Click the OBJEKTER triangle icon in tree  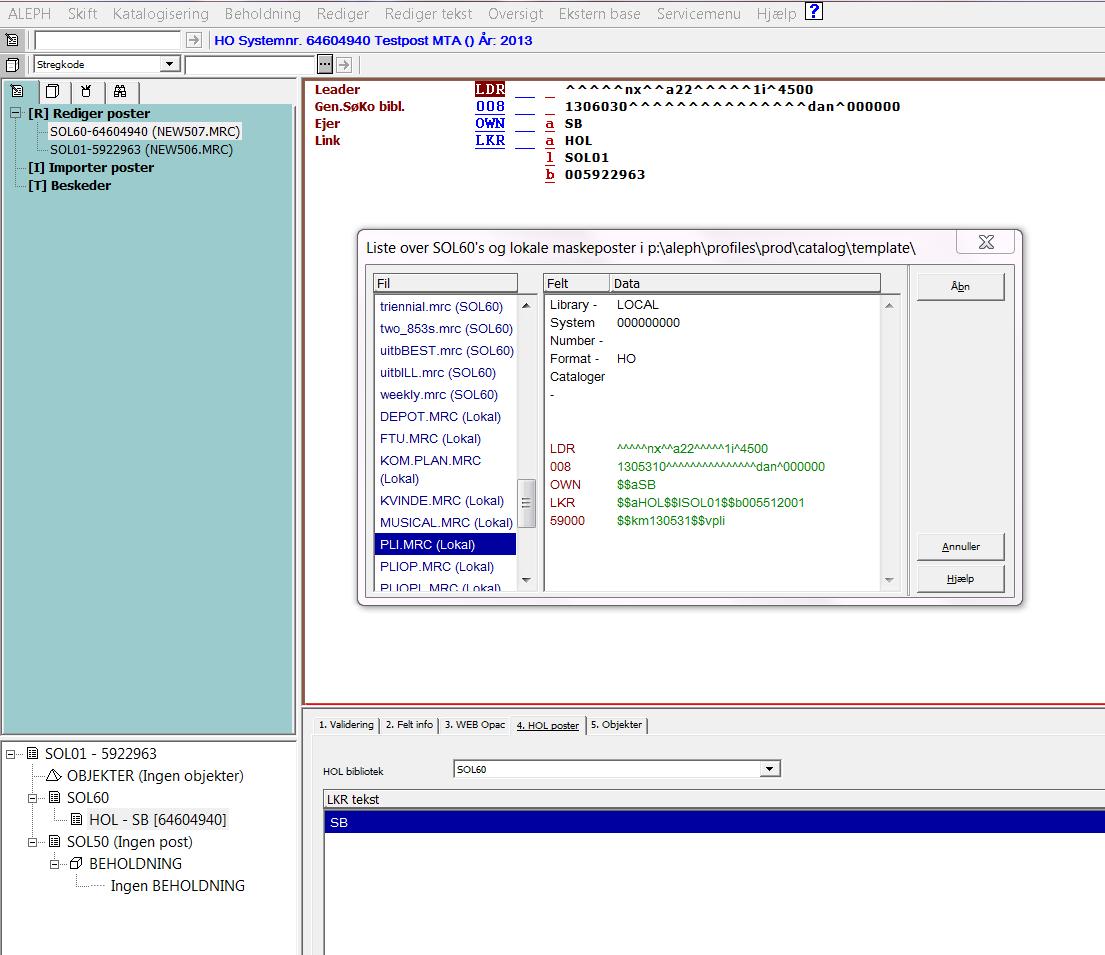[x=54, y=776]
